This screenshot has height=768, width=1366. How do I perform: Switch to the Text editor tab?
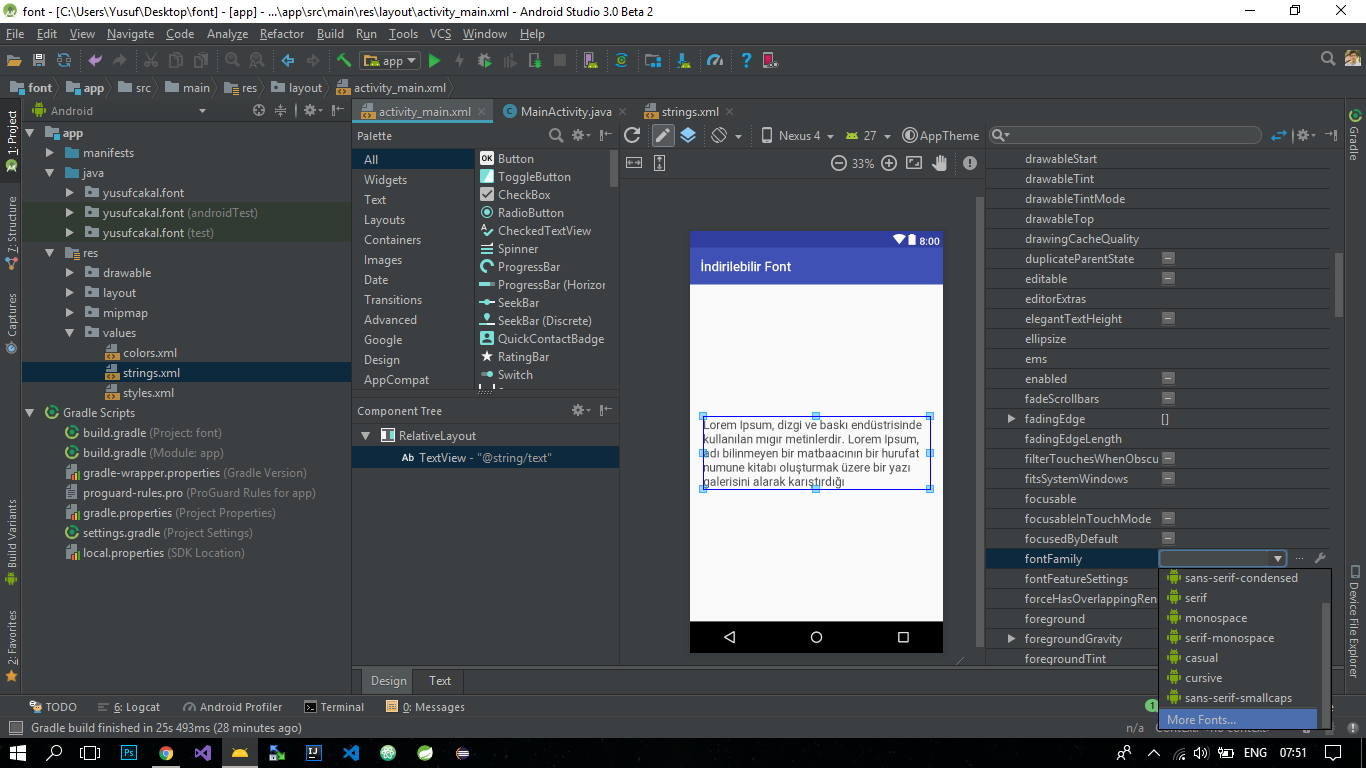point(440,681)
